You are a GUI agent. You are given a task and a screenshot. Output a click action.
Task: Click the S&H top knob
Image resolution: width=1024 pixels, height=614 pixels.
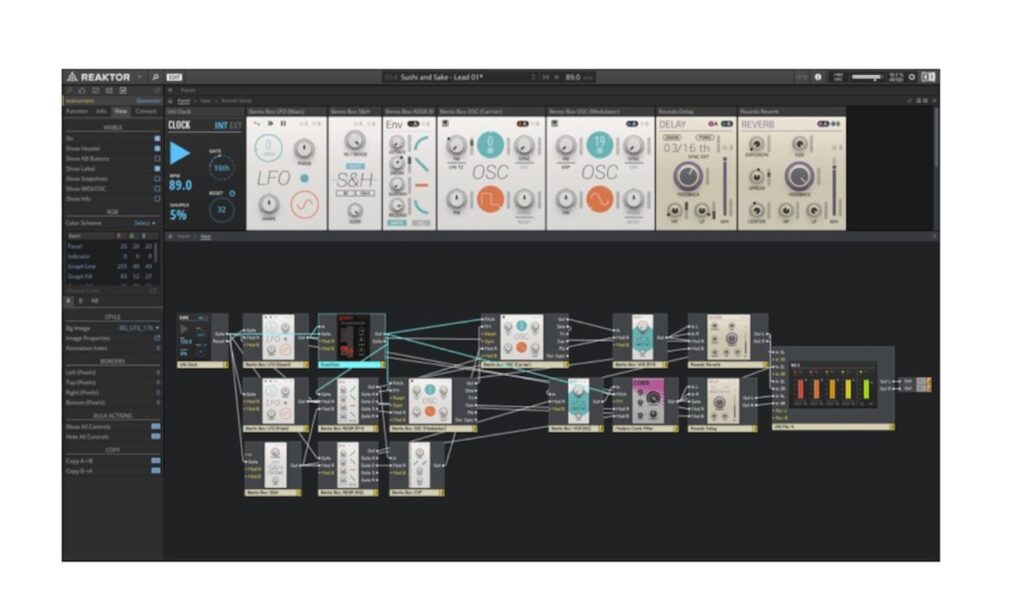[x=354, y=140]
